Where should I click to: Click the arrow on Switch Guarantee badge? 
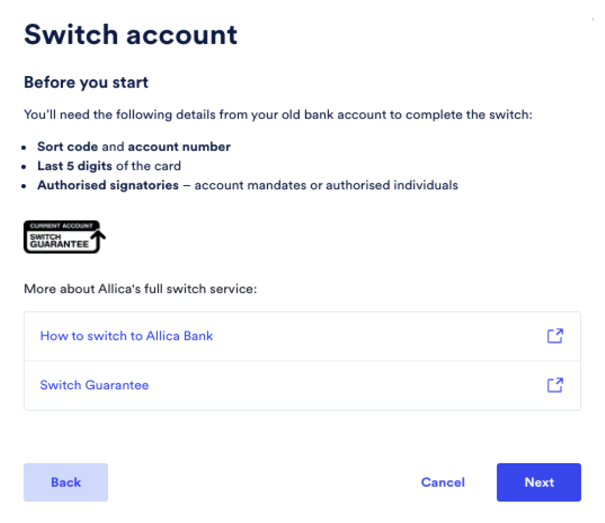[x=99, y=240]
